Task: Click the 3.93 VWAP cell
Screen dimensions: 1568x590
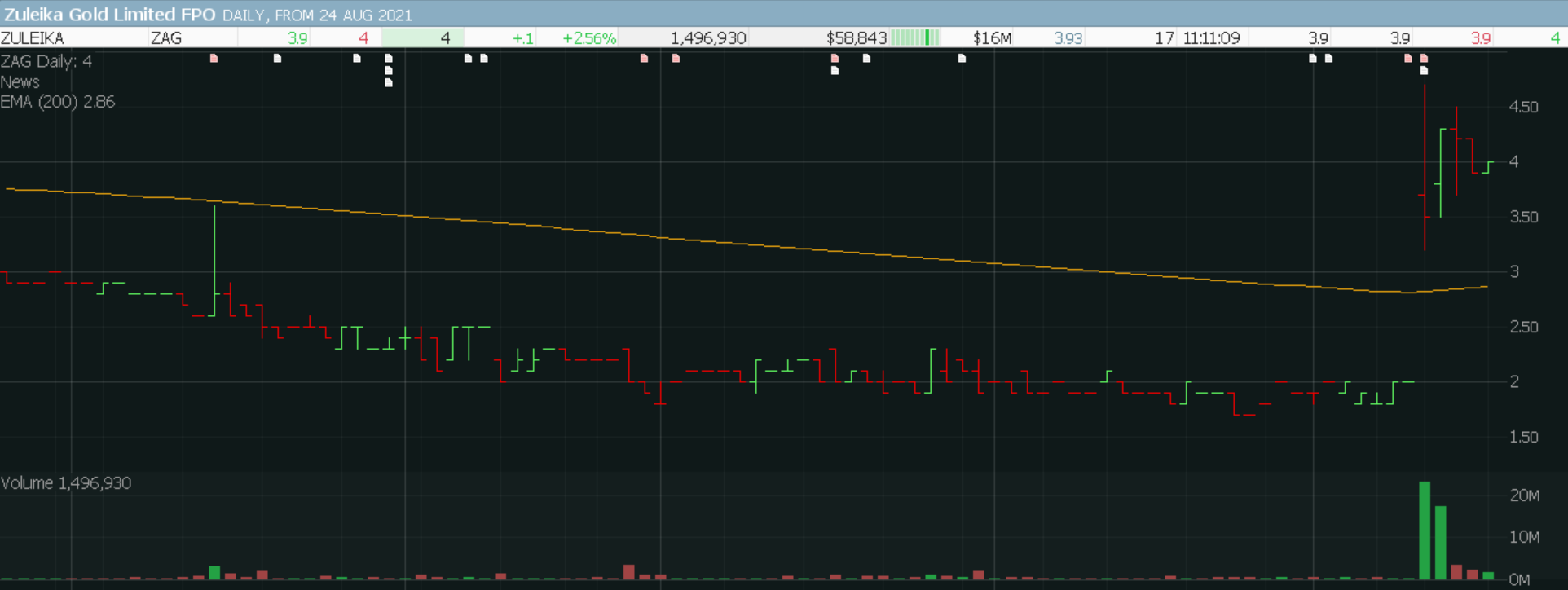Action: point(1068,38)
